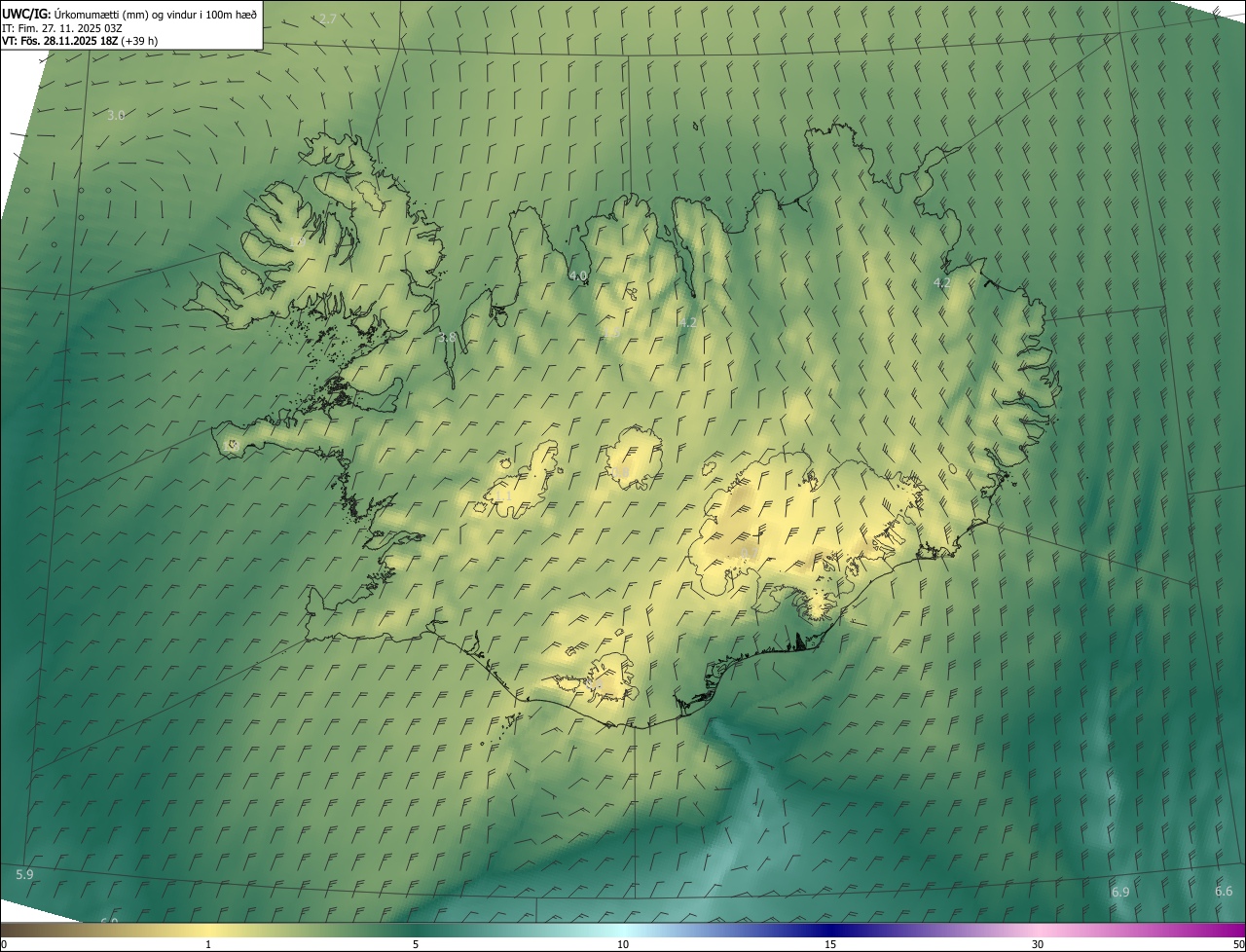
Task: Click the 6.6 value label on the map
Action: pyautogui.click(x=1224, y=891)
